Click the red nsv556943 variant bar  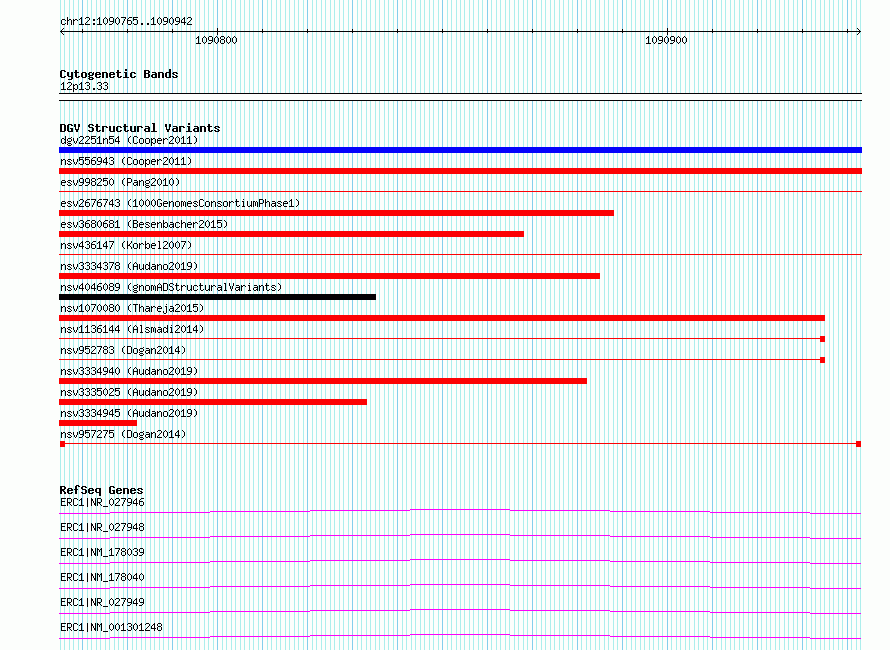click(x=460, y=171)
